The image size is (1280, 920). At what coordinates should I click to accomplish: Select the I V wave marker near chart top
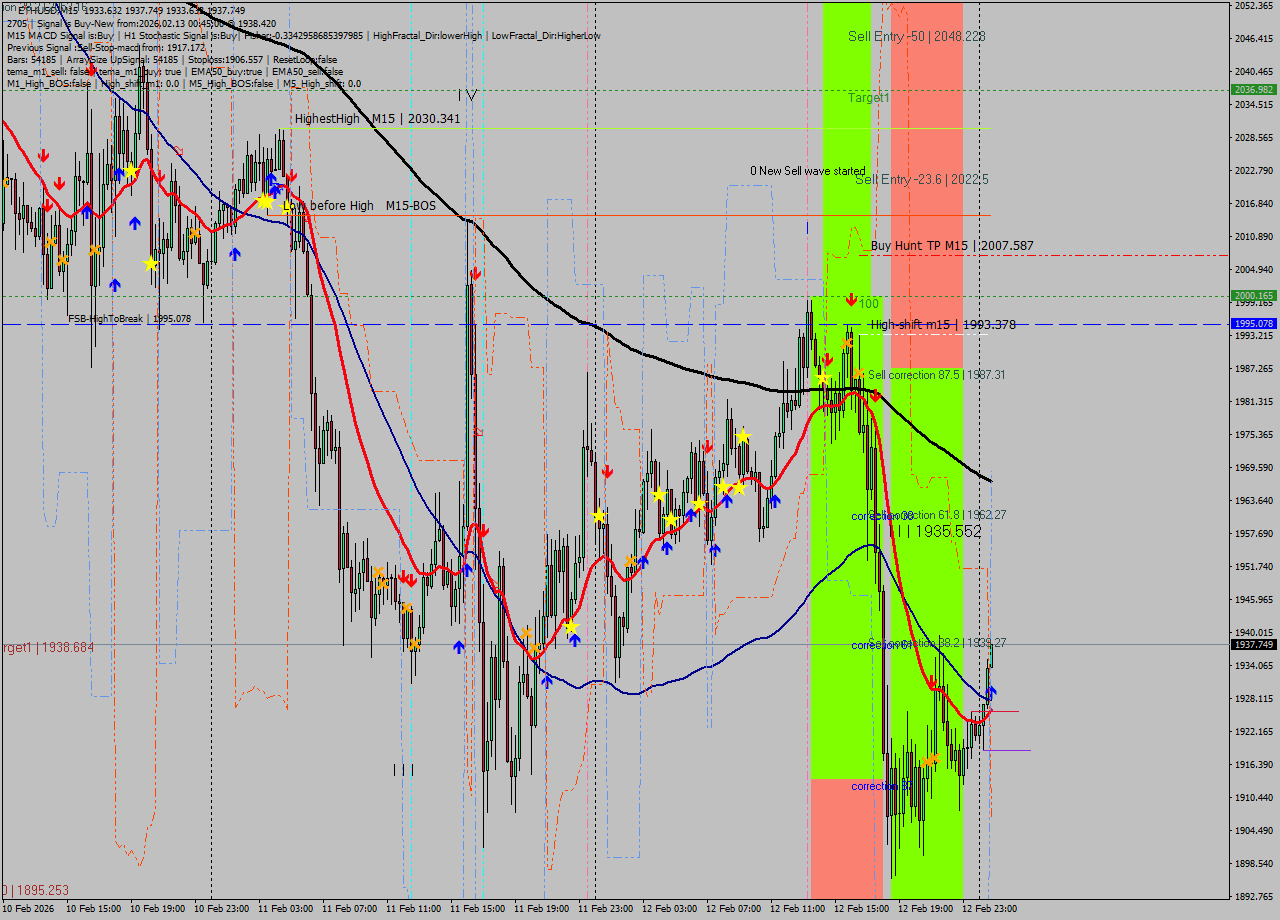pos(467,95)
